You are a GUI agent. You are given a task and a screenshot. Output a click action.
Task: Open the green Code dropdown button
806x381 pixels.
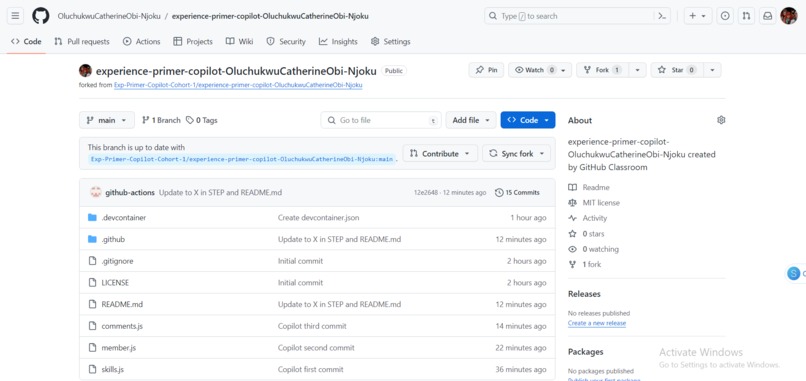[x=528, y=120]
